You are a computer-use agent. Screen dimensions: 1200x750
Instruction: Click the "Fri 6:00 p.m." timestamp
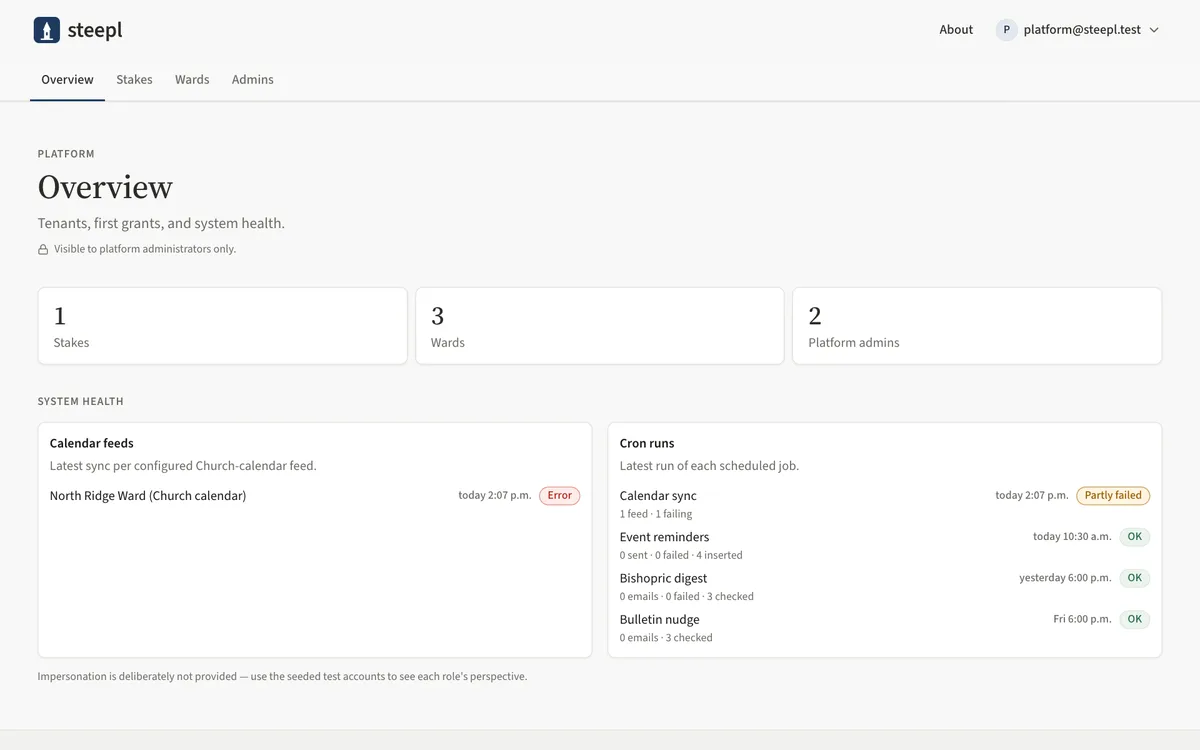click(x=1082, y=619)
